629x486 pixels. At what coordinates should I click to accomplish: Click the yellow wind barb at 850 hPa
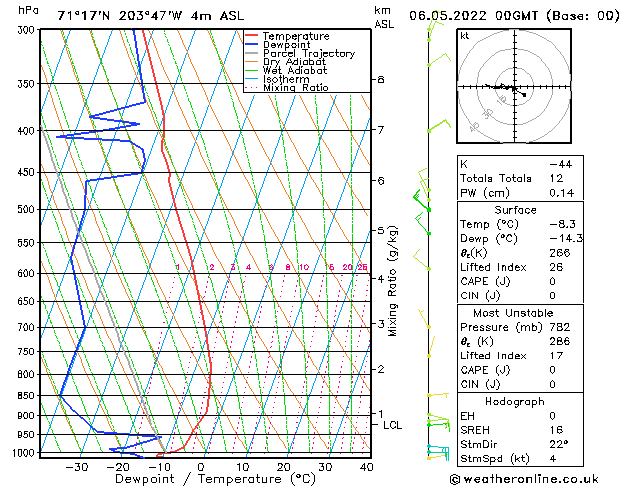(438, 395)
